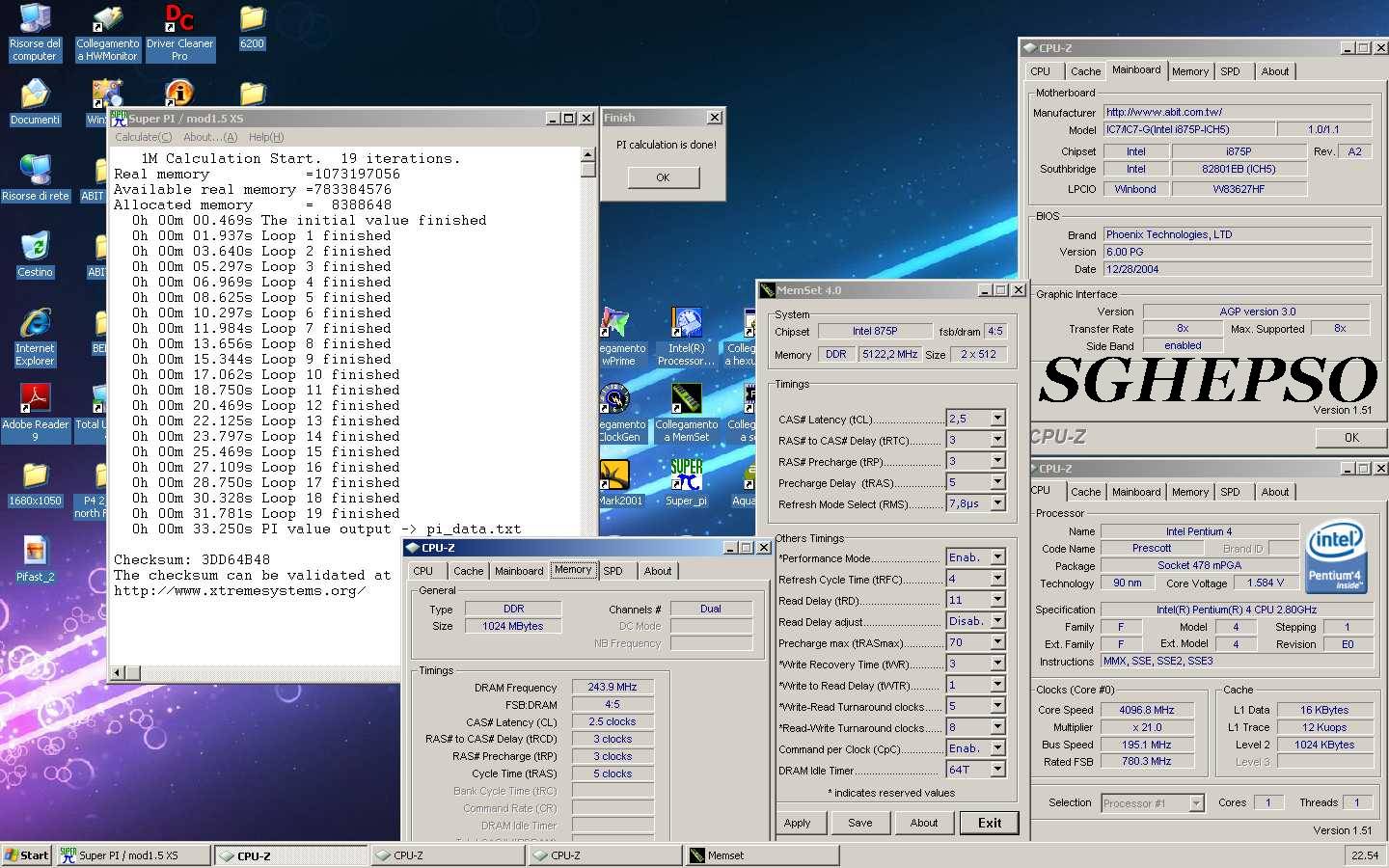Open Processor #1 selection dropdown
Screen dimensions: 1389x868
1196,802
